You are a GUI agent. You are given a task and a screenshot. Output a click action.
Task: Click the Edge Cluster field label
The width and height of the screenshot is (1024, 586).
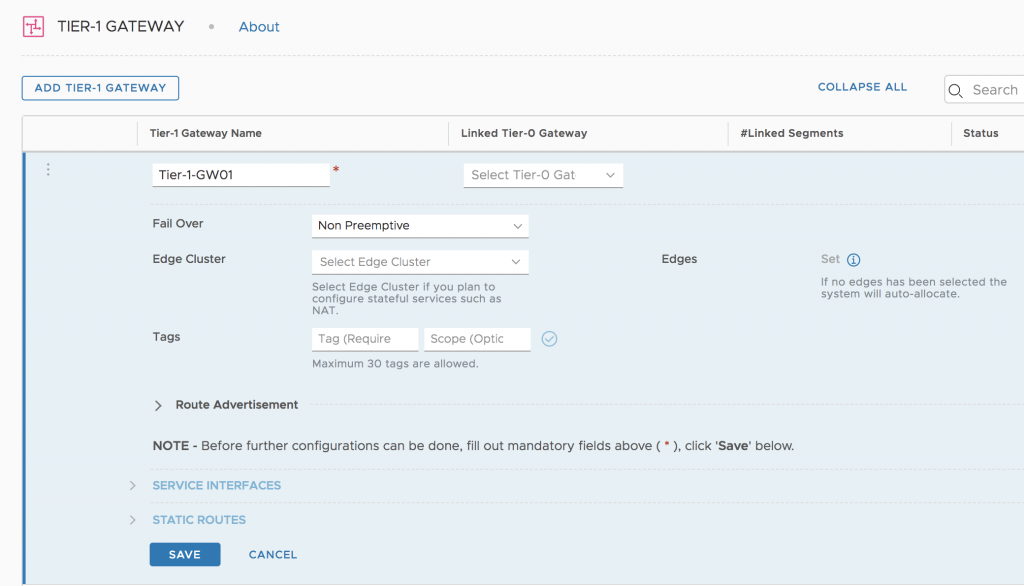pyautogui.click(x=189, y=259)
